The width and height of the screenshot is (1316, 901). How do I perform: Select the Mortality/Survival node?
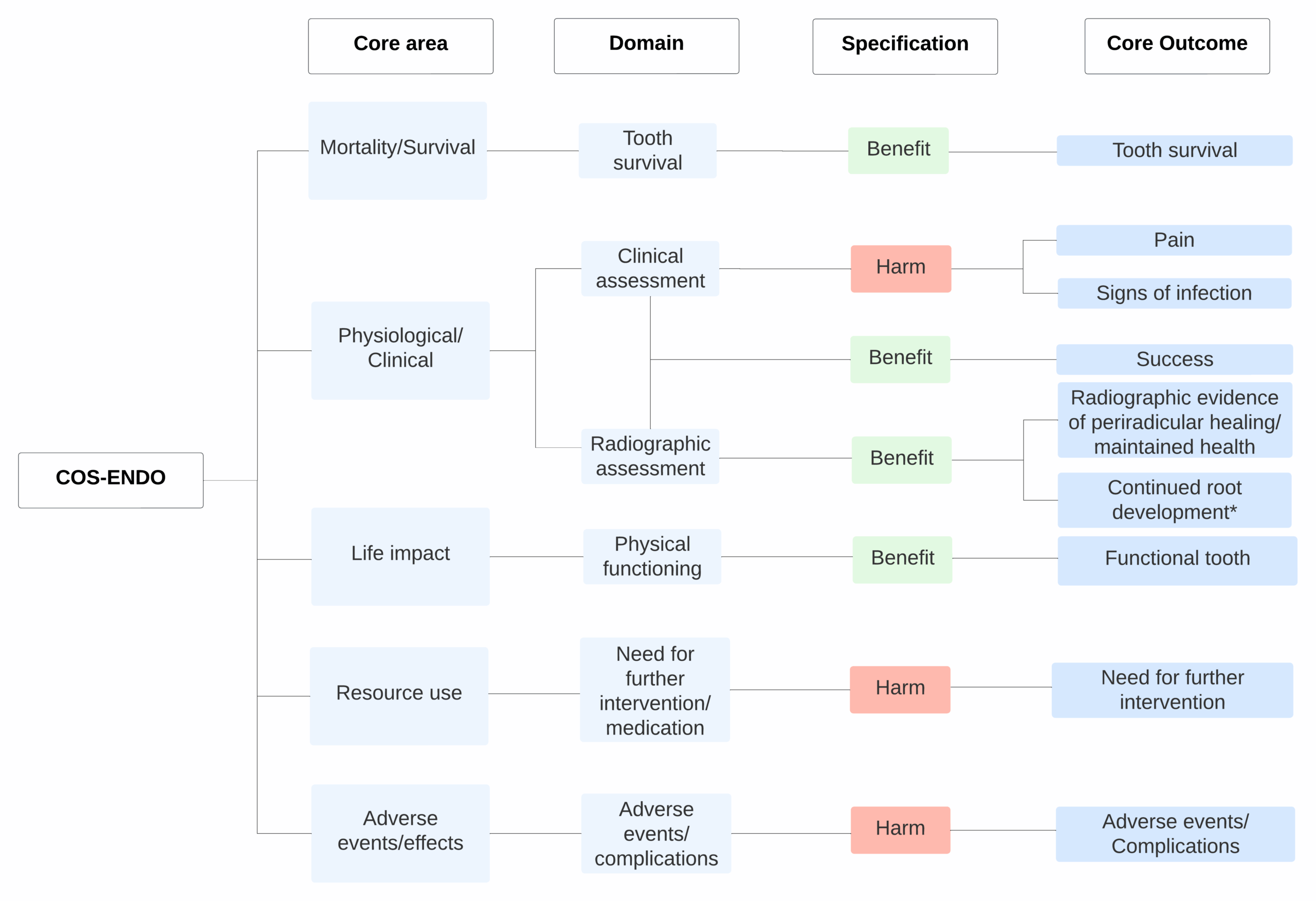coord(397,150)
